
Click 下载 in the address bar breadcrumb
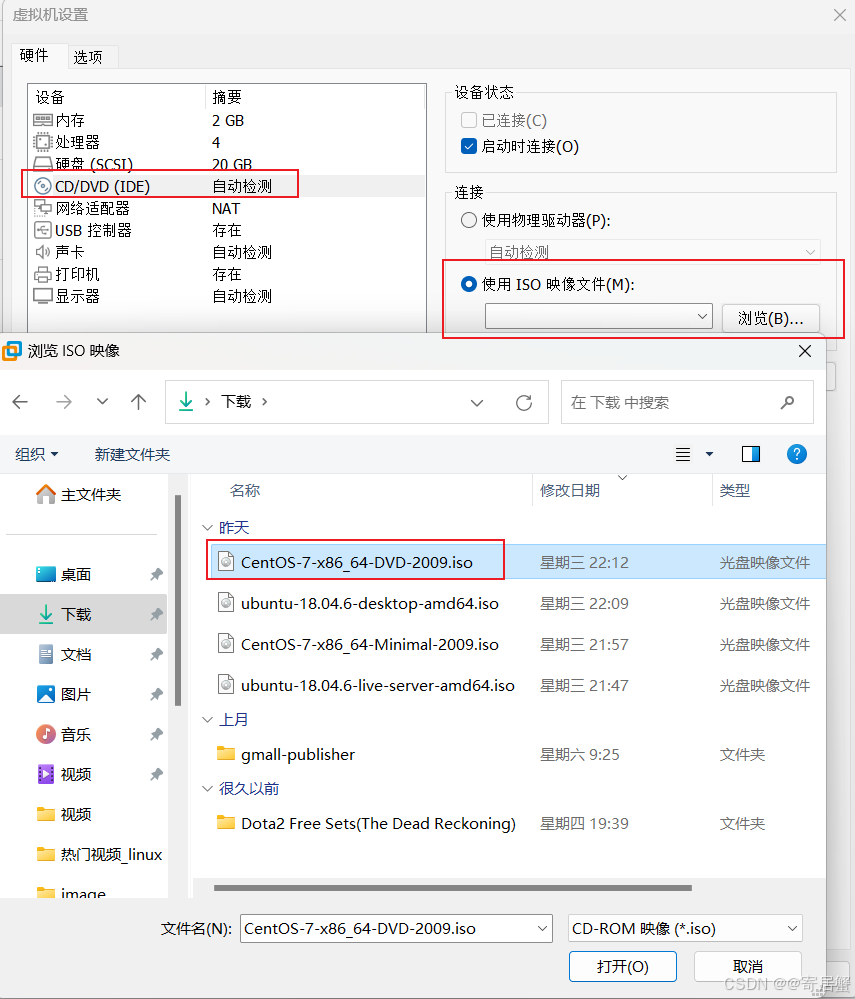tap(236, 401)
